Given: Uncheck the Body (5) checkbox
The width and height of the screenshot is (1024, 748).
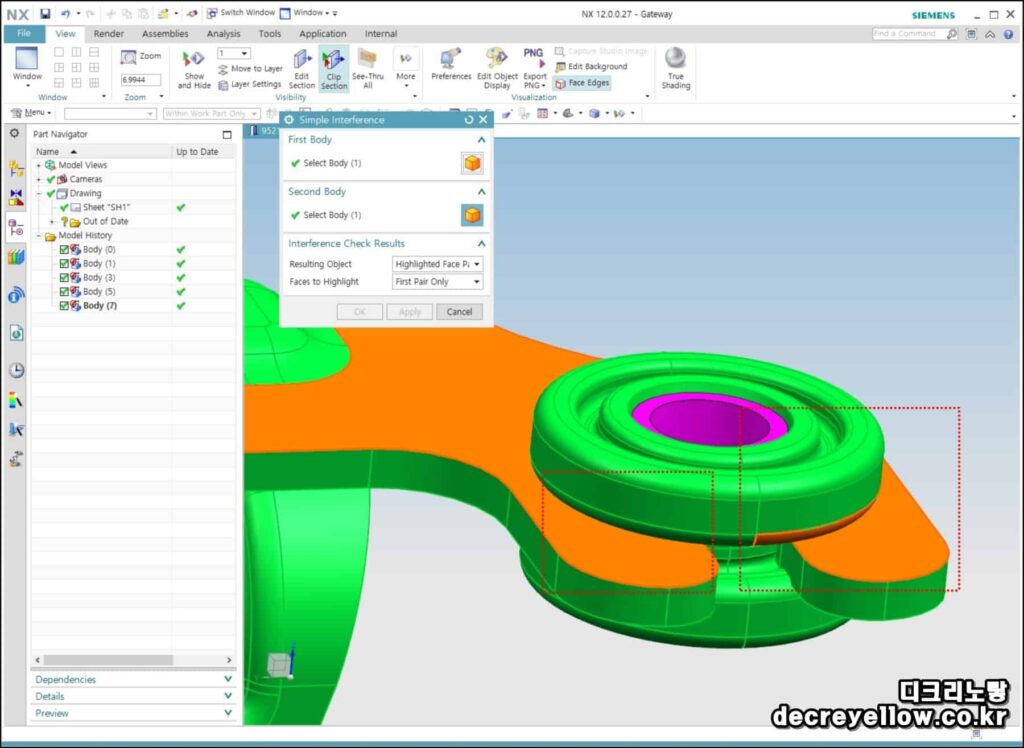Looking at the screenshot, I should pos(64,291).
